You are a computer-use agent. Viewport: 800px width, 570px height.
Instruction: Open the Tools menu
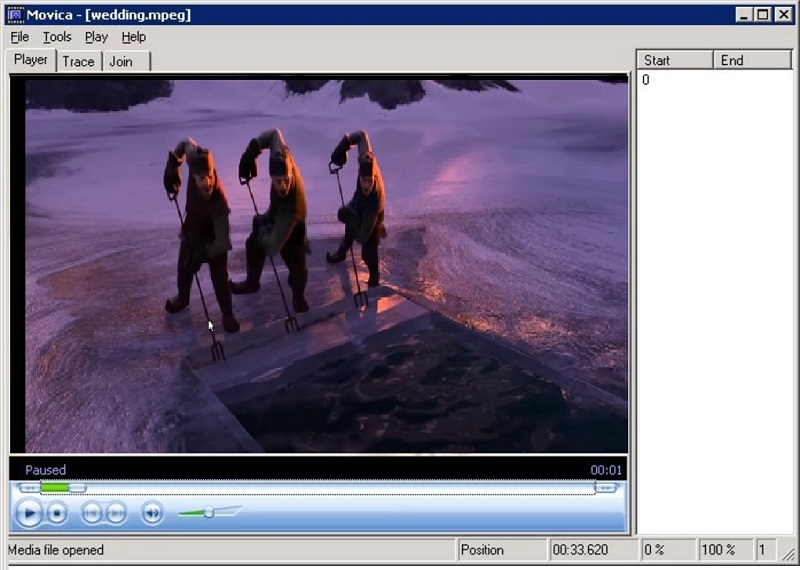tap(57, 37)
